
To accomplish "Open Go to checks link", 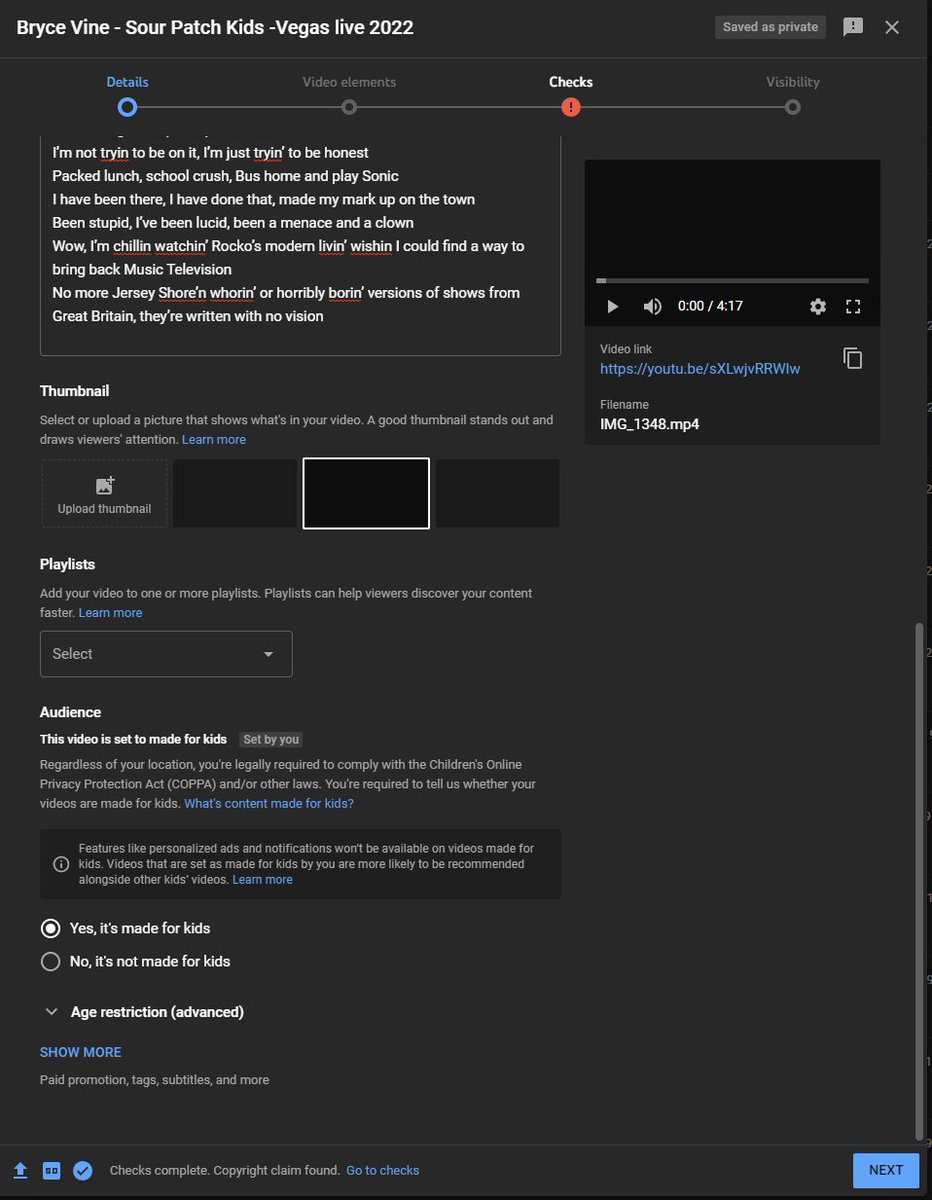I will (383, 1170).
